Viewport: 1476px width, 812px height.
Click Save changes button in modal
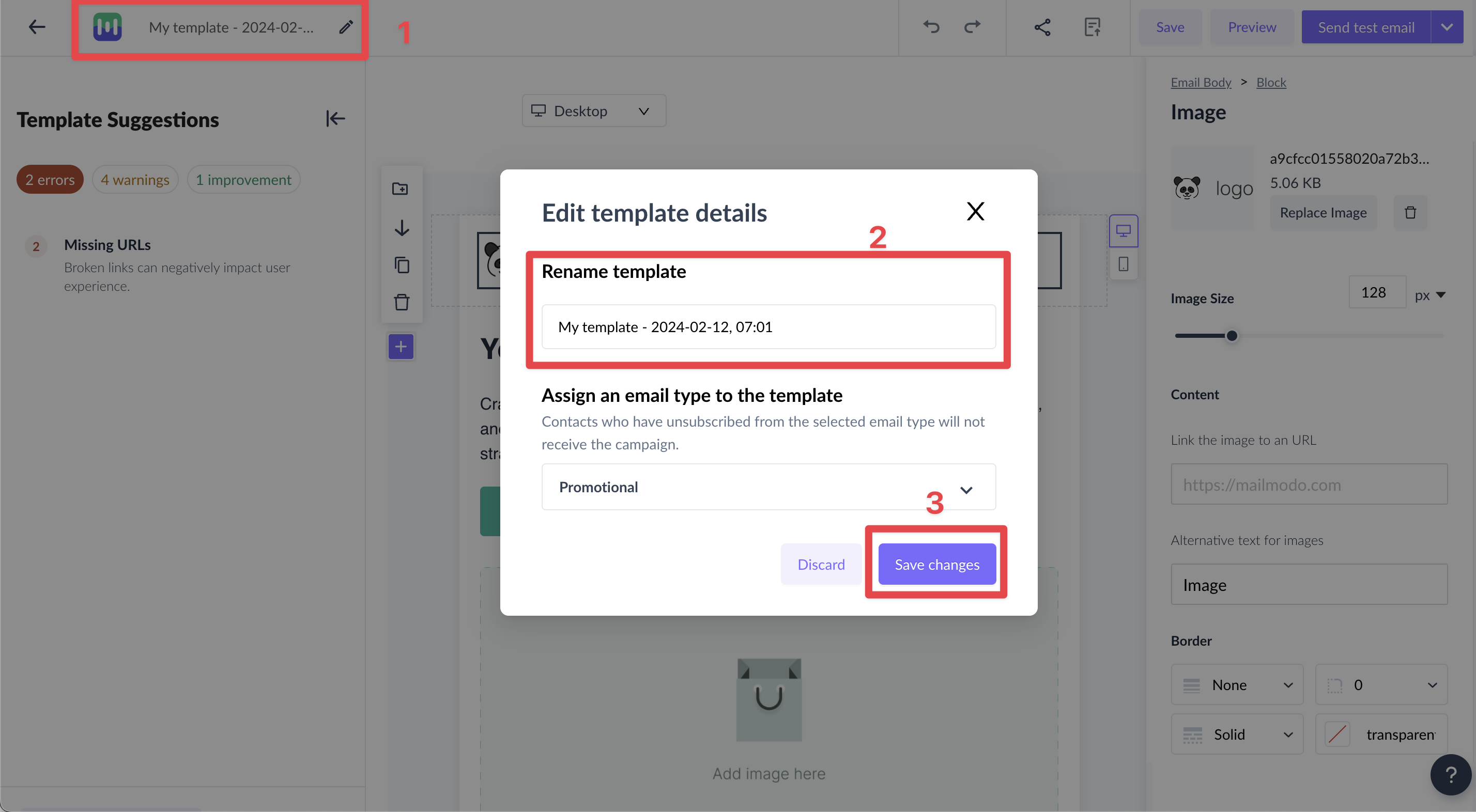point(937,564)
